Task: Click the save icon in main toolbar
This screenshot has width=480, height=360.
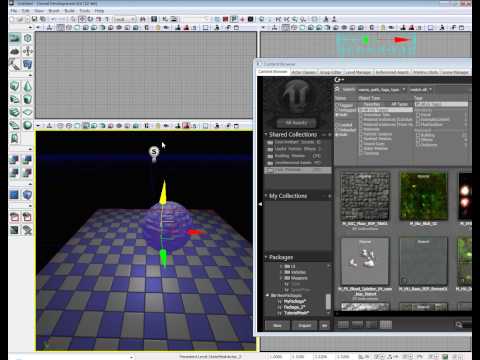Action: click(34, 19)
